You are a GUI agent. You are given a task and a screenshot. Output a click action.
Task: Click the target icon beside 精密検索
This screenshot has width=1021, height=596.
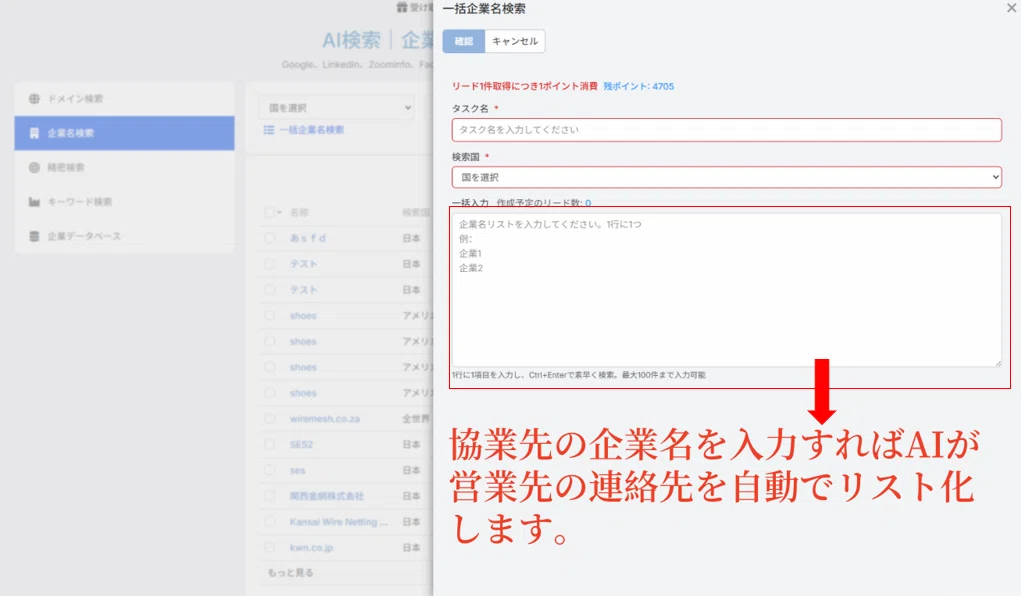pyautogui.click(x=35, y=167)
